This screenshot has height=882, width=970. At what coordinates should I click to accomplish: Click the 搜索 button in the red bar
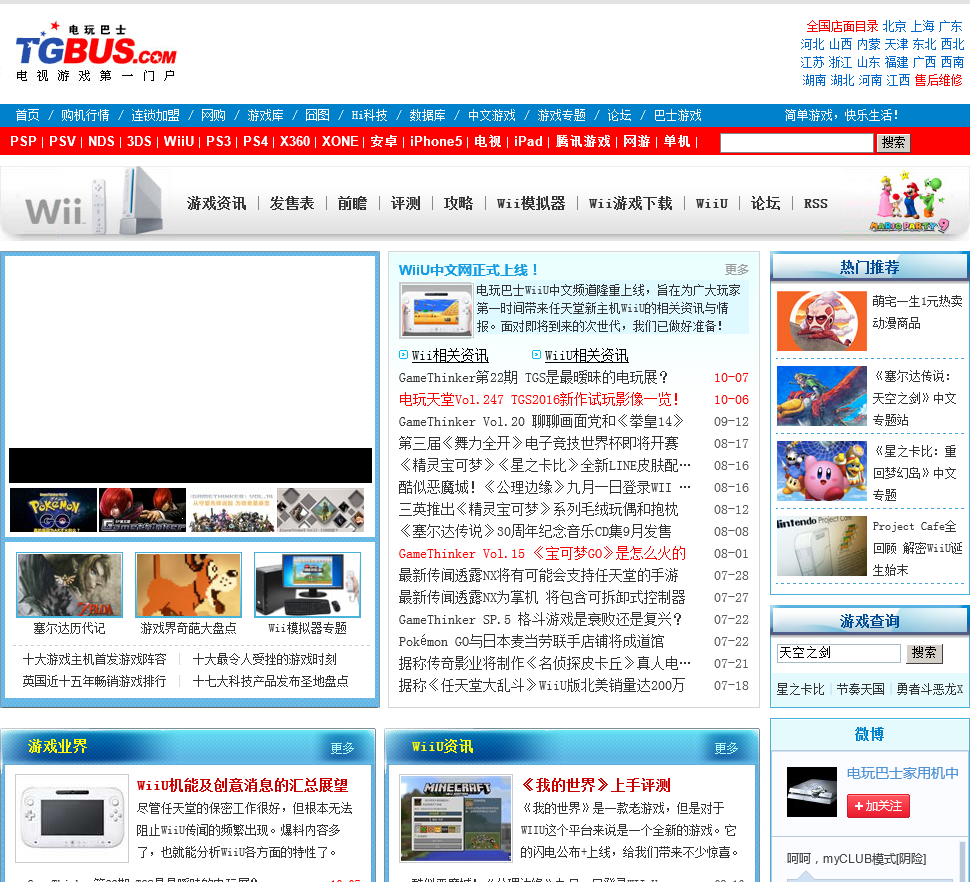893,143
